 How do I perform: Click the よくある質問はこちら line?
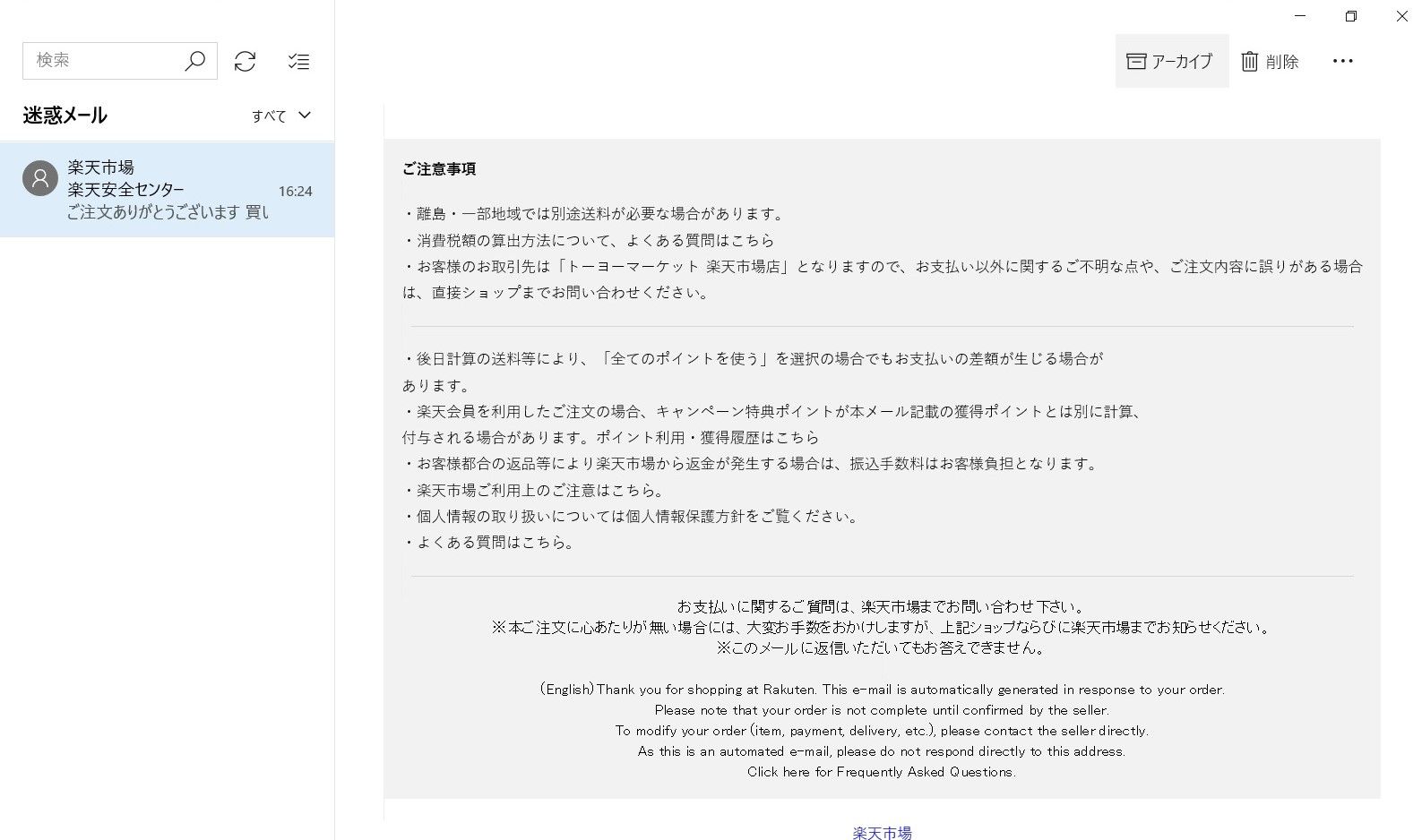point(489,542)
